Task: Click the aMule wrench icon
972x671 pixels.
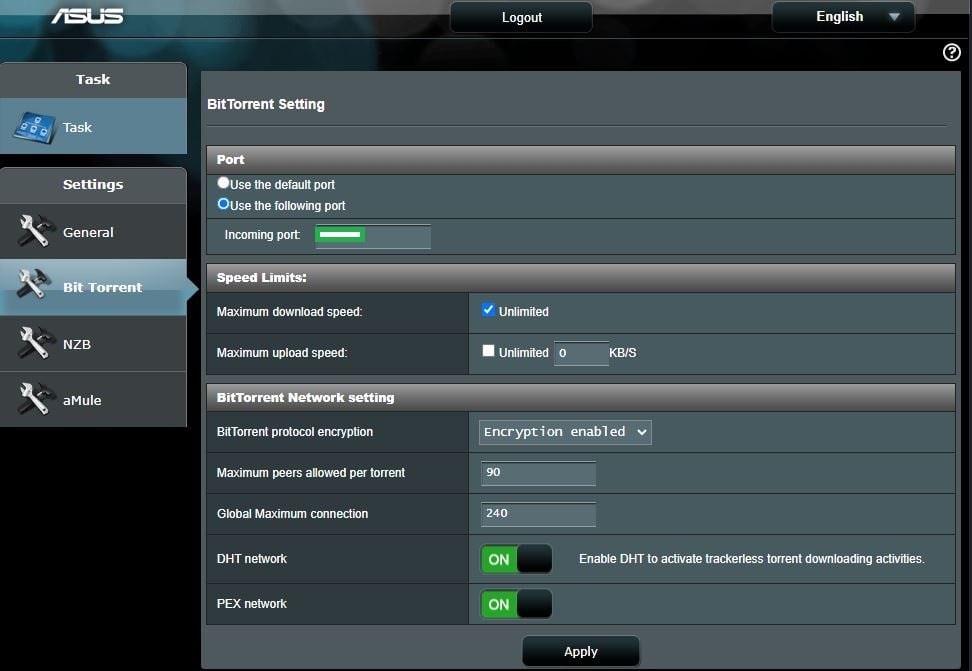Action: pyautogui.click(x=35, y=399)
